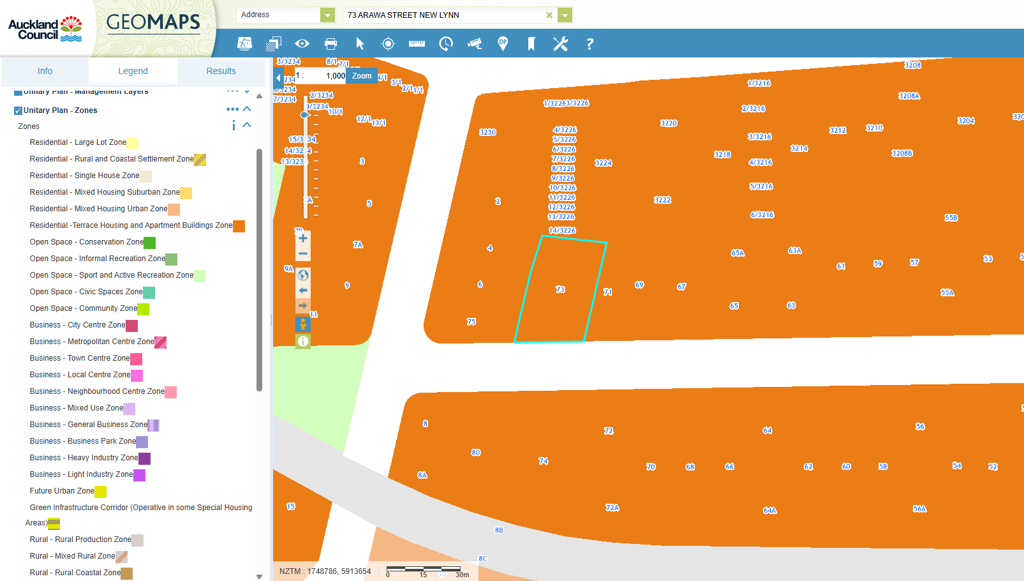
Task: Click the locate target crosshair icon
Action: (x=388, y=44)
